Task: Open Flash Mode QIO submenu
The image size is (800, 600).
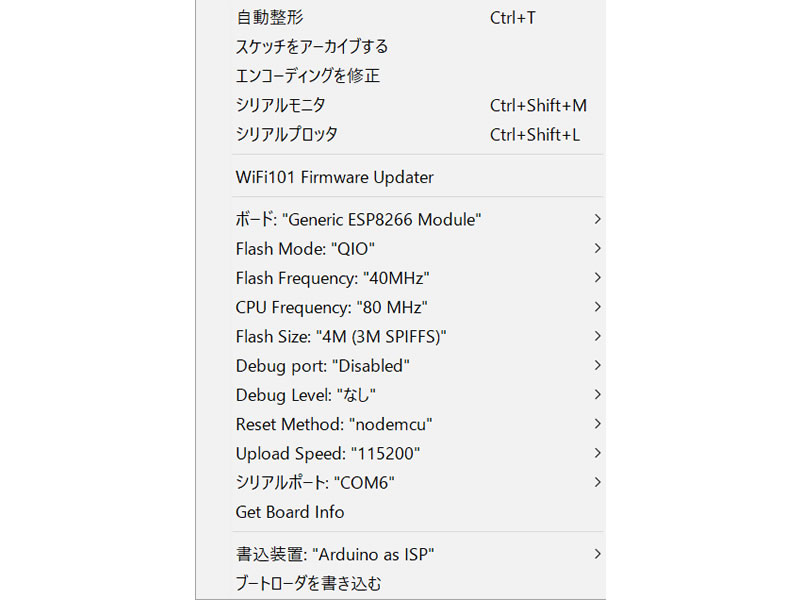Action: pos(306,249)
